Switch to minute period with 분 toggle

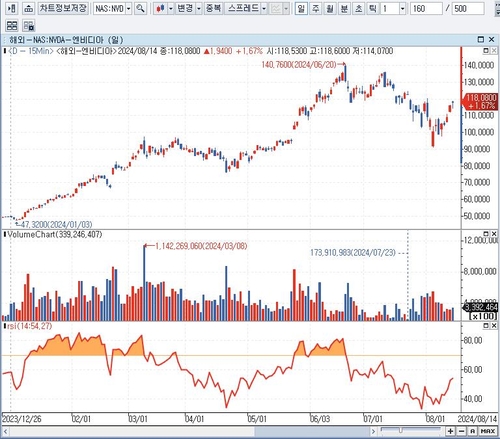pyautogui.click(x=344, y=8)
